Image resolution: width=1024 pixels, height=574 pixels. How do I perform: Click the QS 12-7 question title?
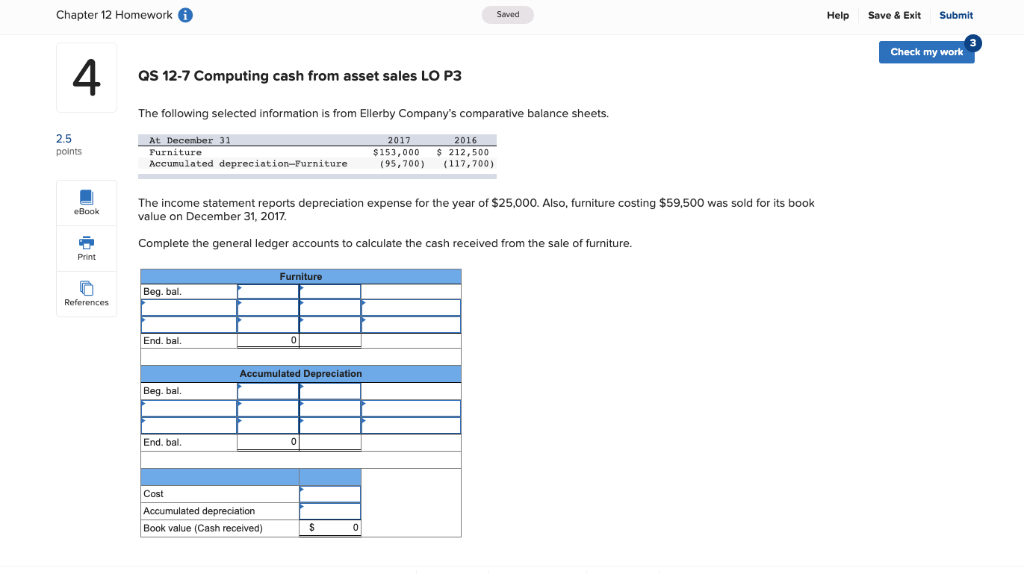tap(300, 76)
